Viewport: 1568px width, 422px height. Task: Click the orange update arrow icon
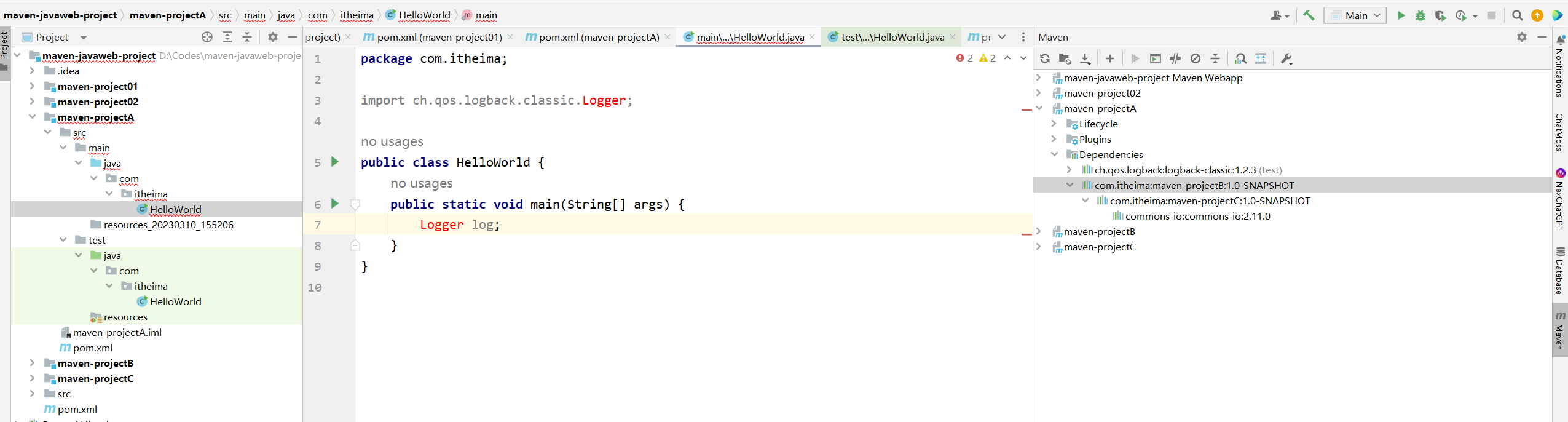click(1537, 15)
